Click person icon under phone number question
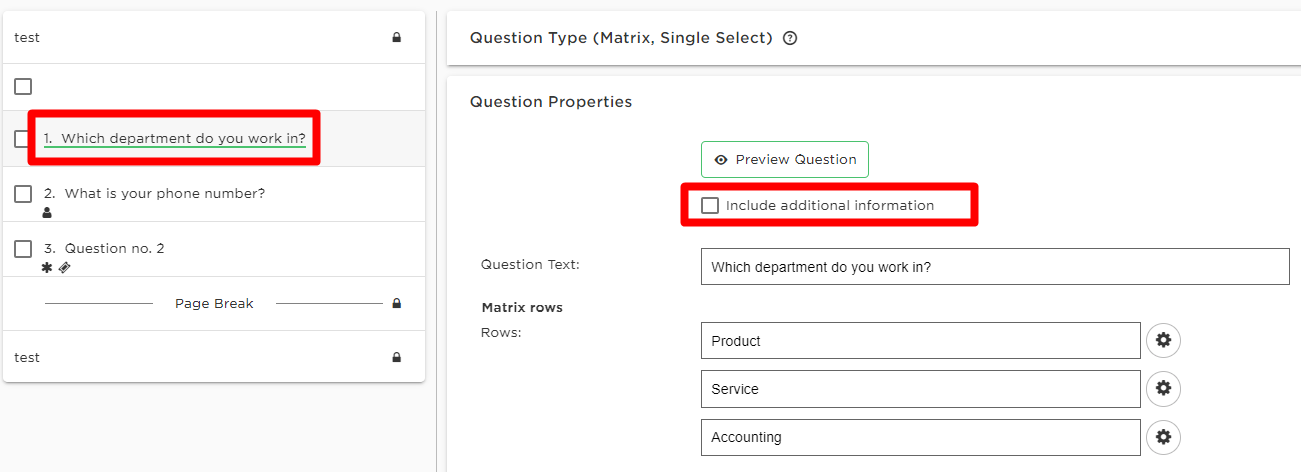Viewport: 1301px width, 472px height. point(47,212)
